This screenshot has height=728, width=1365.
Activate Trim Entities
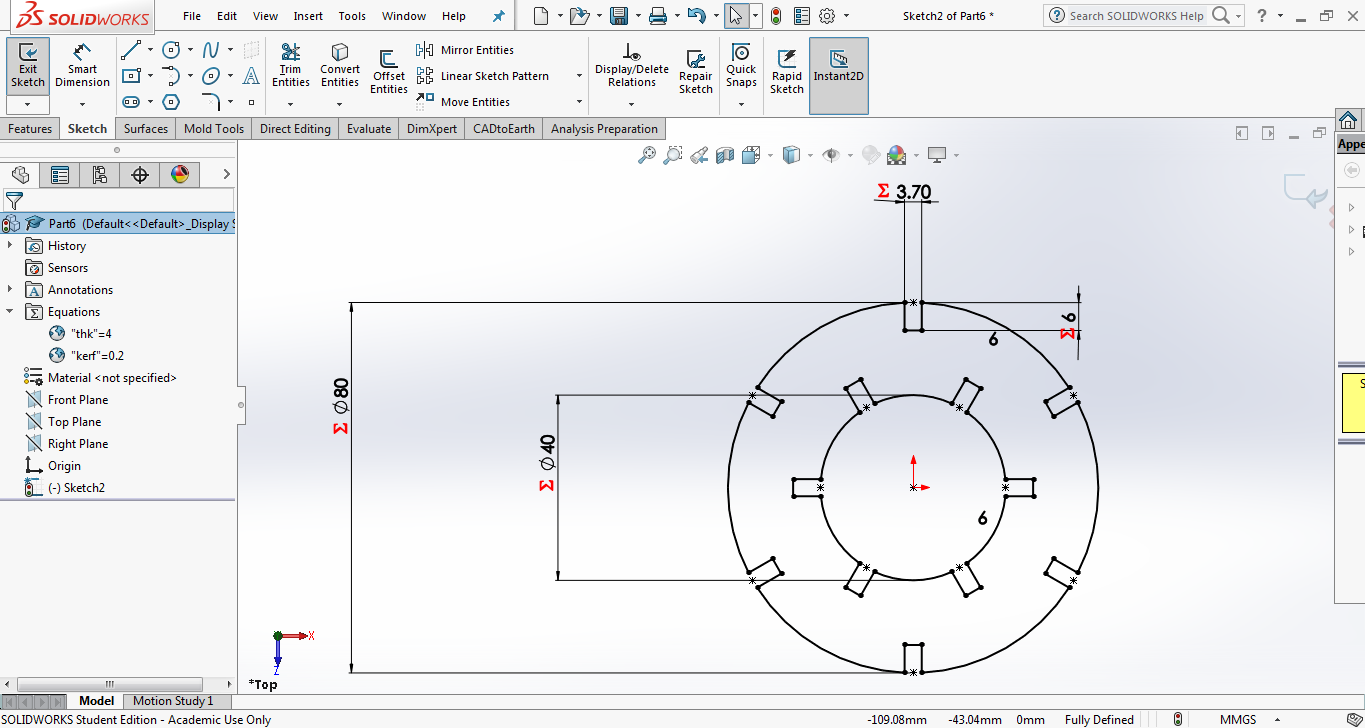click(291, 66)
